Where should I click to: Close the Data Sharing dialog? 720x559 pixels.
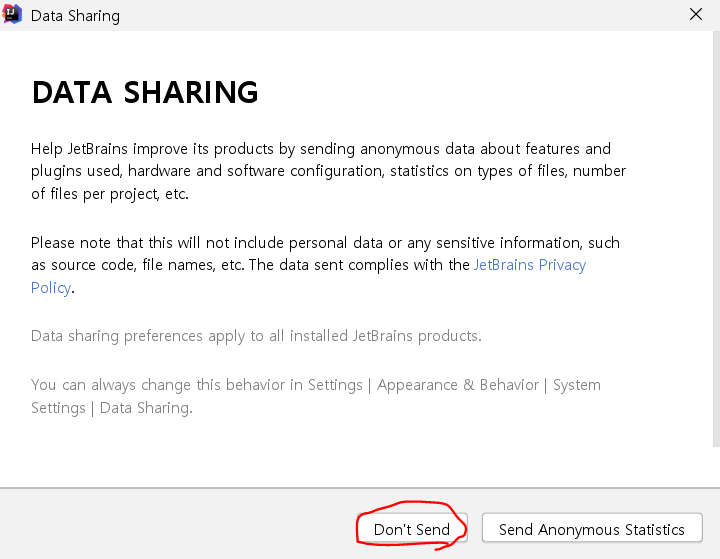click(x=696, y=14)
